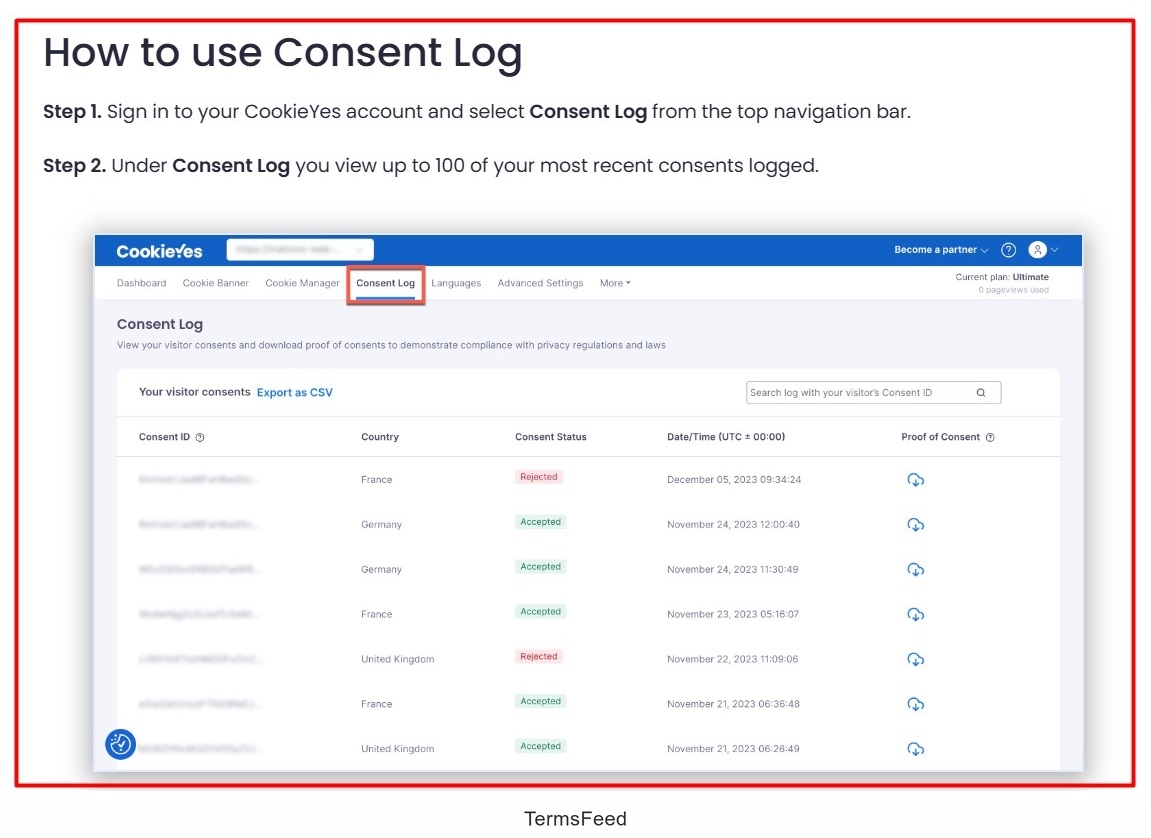
Task: Click United Kingdom in November 21 06:26:49 row
Action: (x=398, y=748)
